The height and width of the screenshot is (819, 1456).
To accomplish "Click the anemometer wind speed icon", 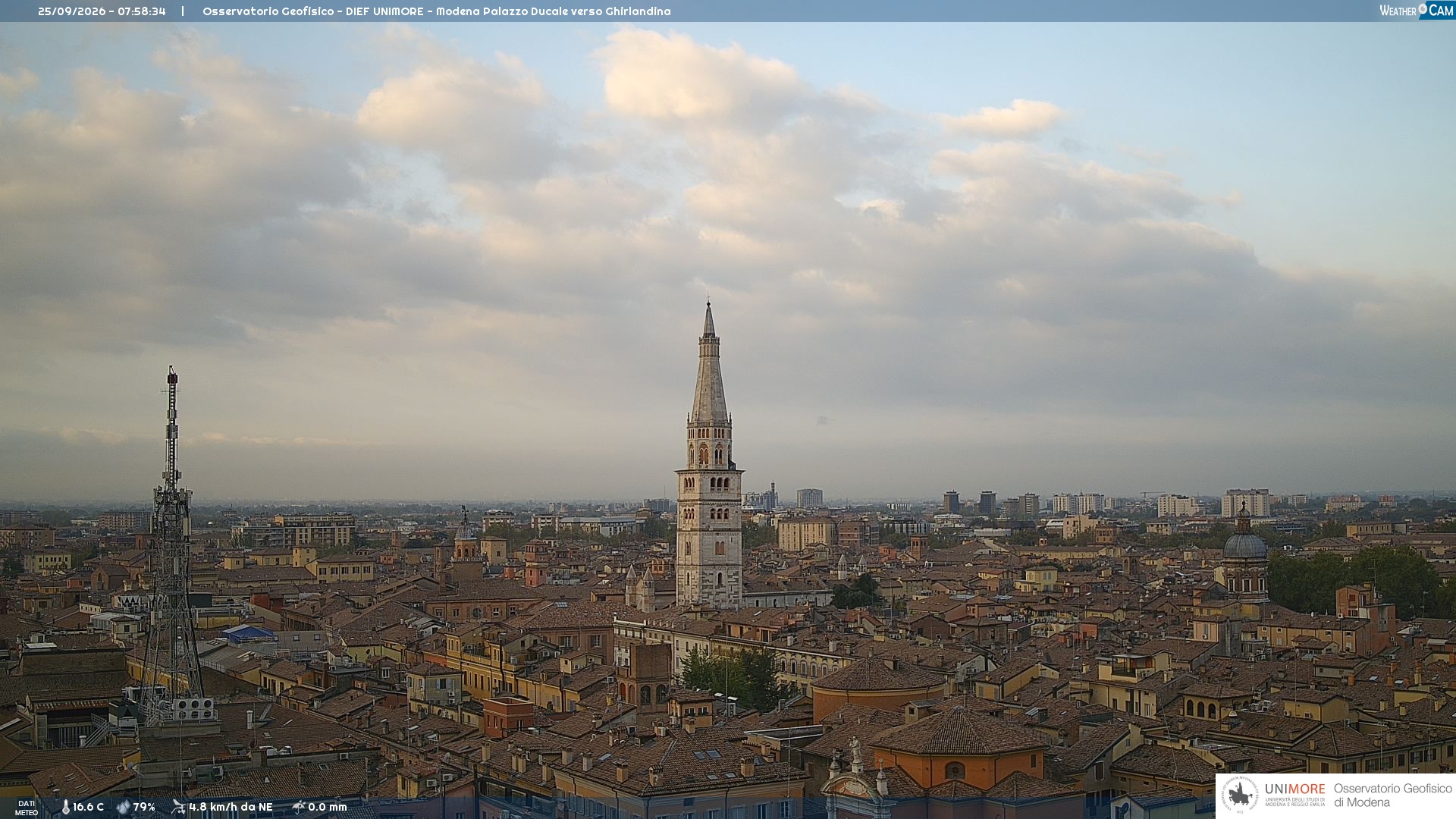I will (x=179, y=807).
